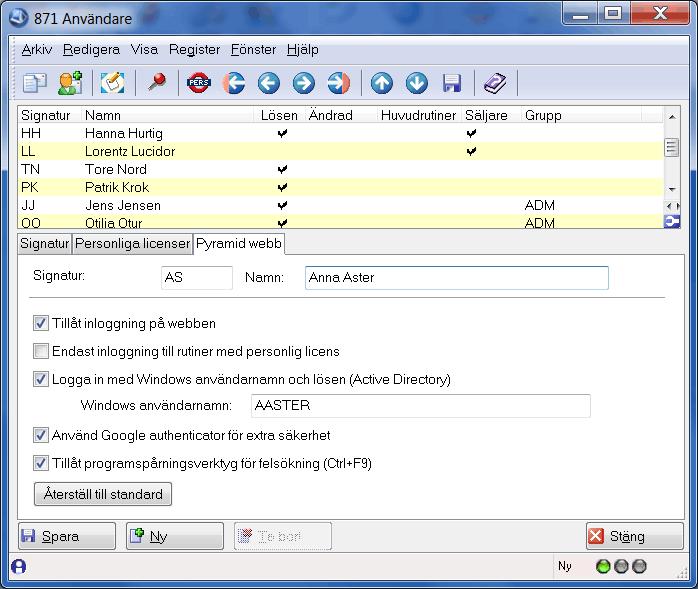
Task: Toggle Logga in med Windows användarnamn checkbox
Action: 41,379
